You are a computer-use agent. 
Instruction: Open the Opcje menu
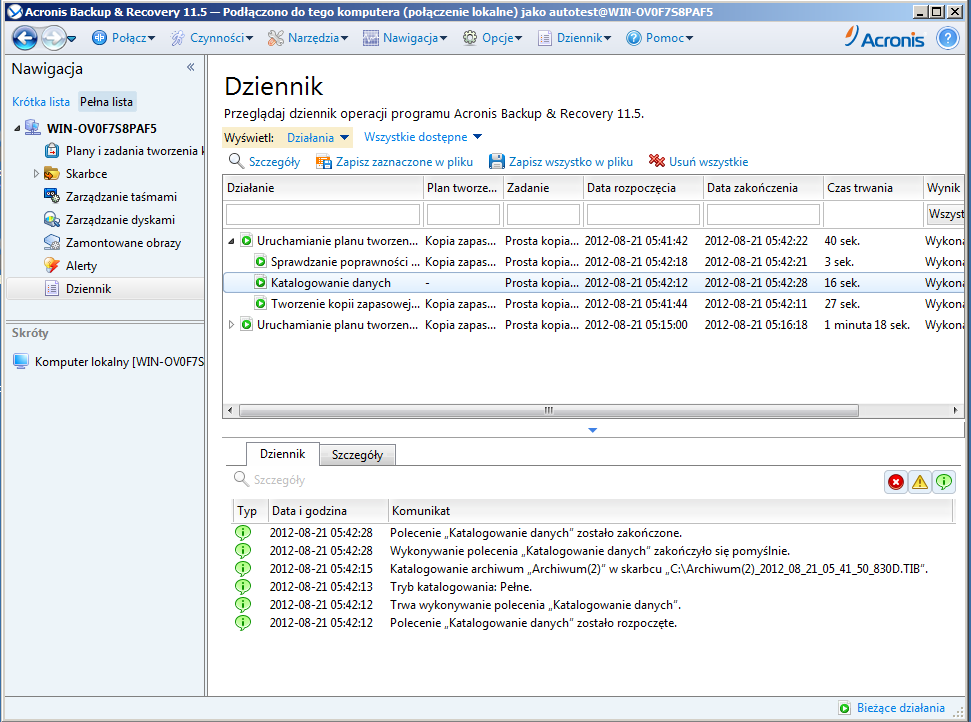click(x=493, y=38)
